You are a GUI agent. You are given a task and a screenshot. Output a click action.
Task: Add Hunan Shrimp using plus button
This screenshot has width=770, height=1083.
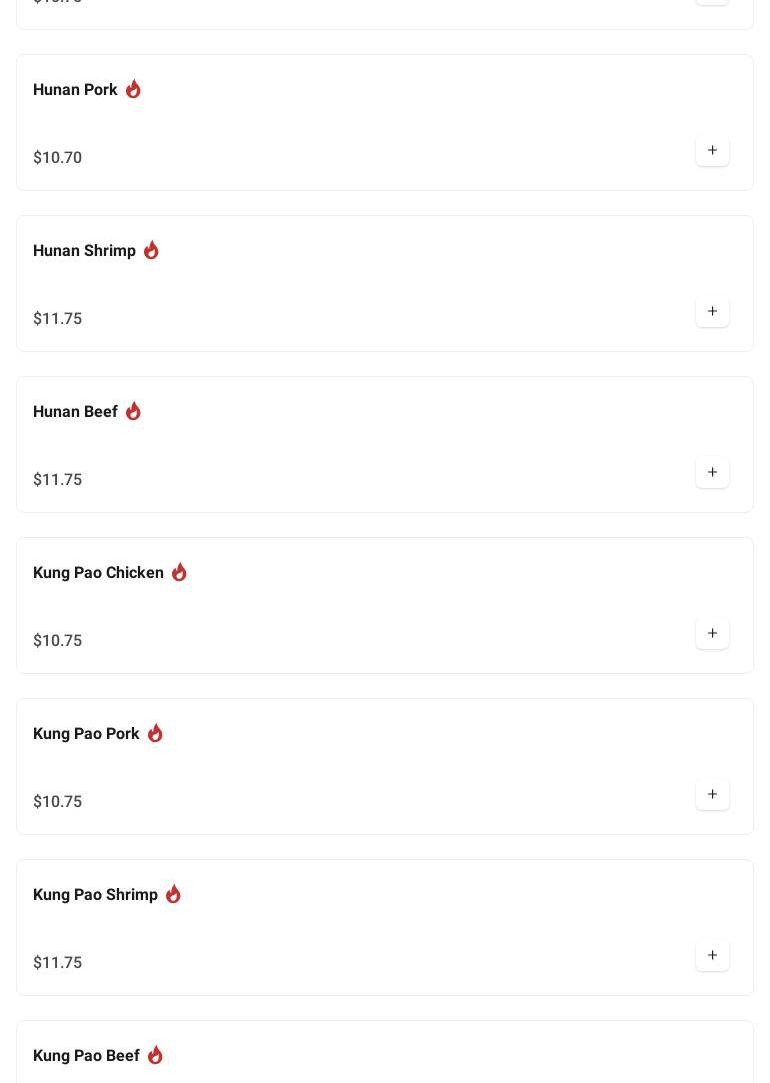(x=712, y=312)
